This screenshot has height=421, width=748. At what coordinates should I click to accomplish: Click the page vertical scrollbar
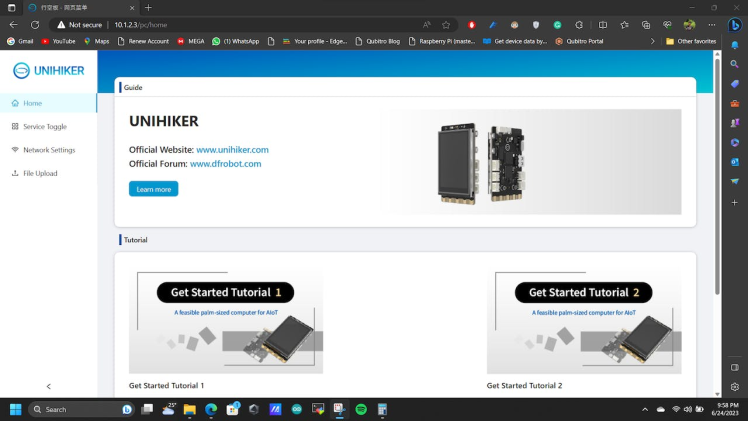(717, 176)
